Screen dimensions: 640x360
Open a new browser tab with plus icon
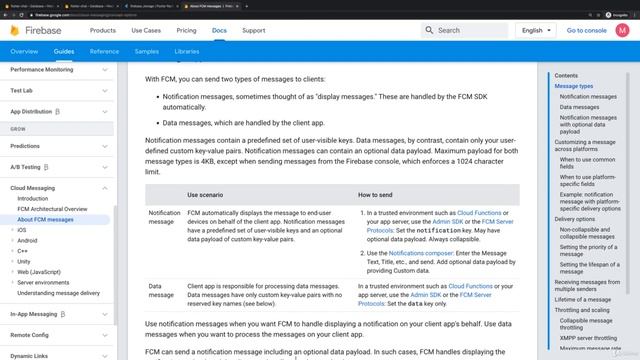click(x=247, y=6)
